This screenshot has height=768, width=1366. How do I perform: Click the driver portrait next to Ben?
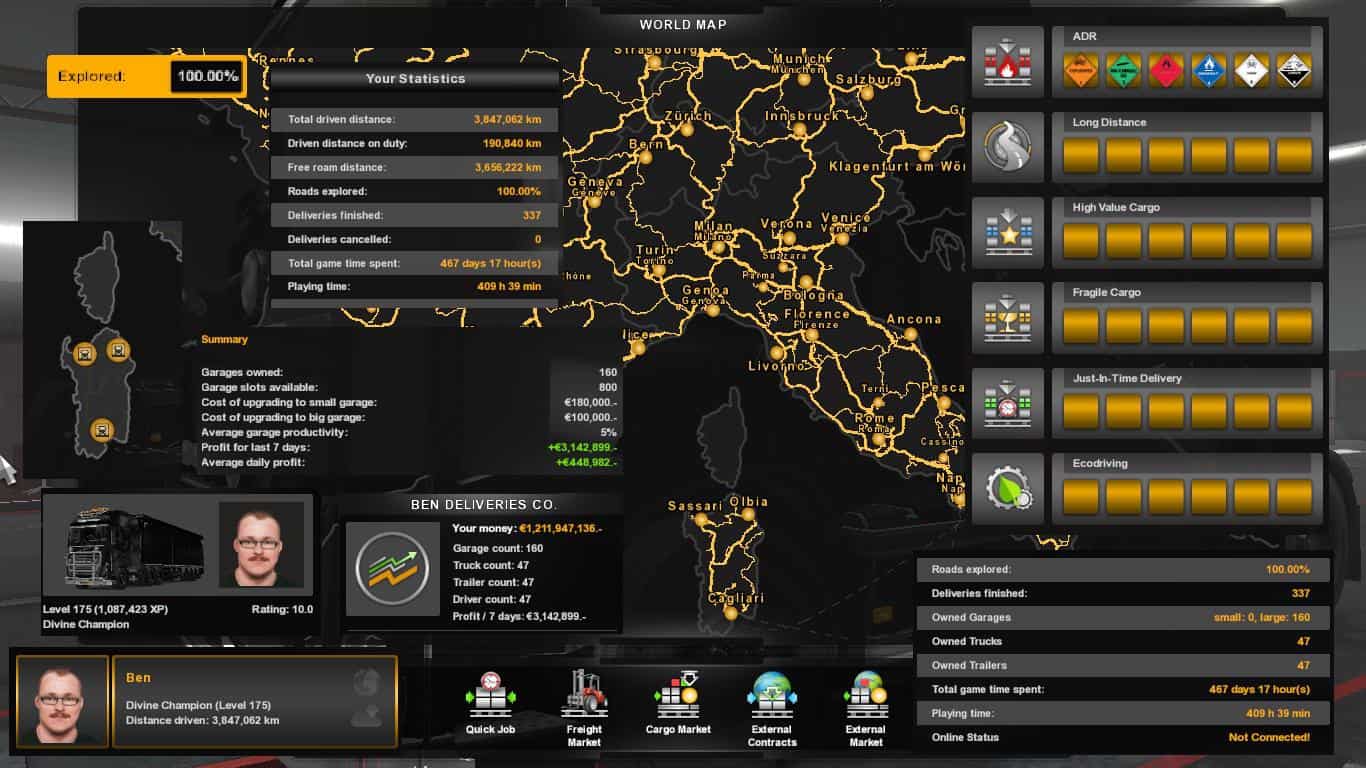pos(62,700)
